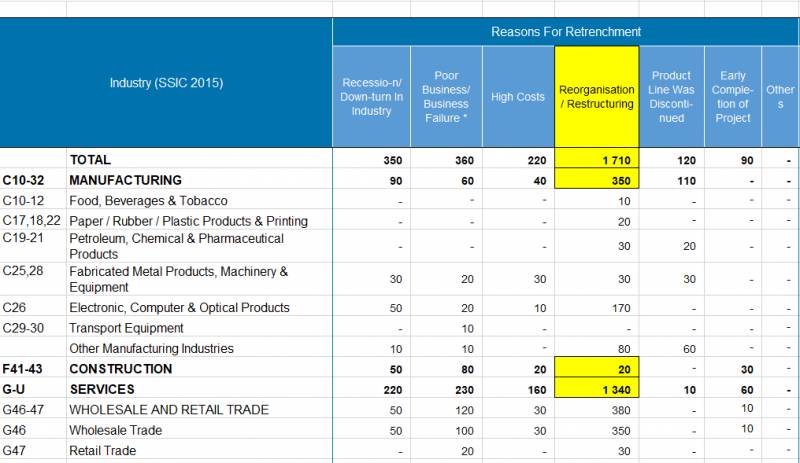800x463 pixels.
Task: Select the 'Early Completion of Project' header
Action: (732, 96)
